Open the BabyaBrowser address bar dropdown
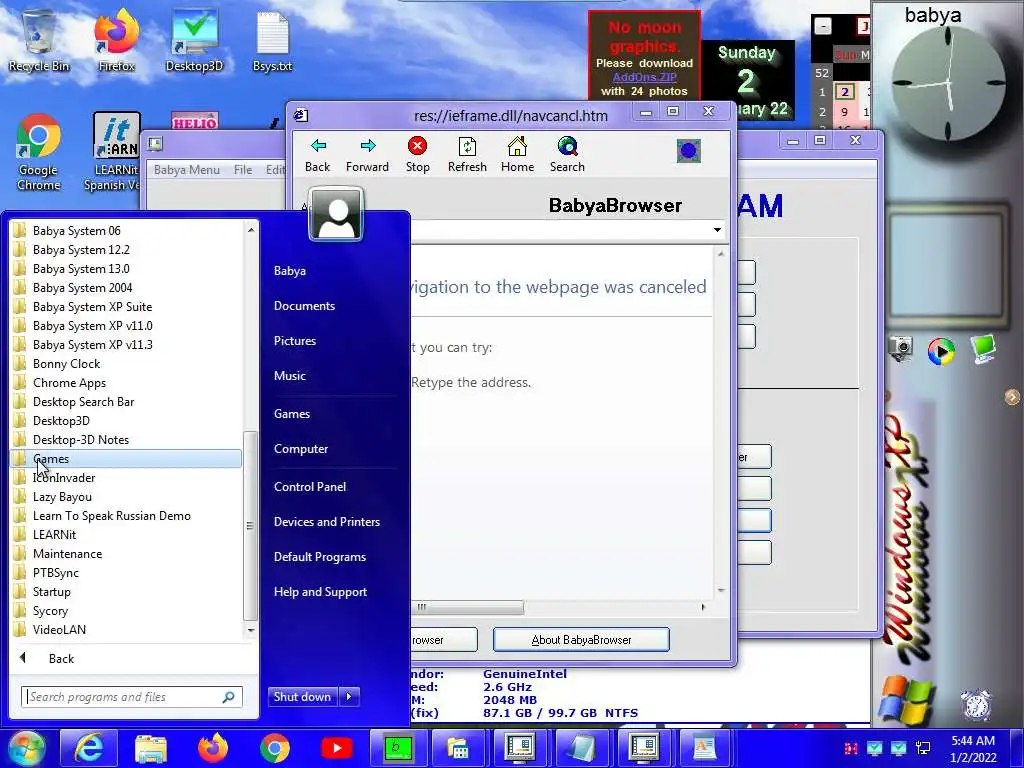Image resolution: width=1024 pixels, height=768 pixels. click(x=717, y=230)
